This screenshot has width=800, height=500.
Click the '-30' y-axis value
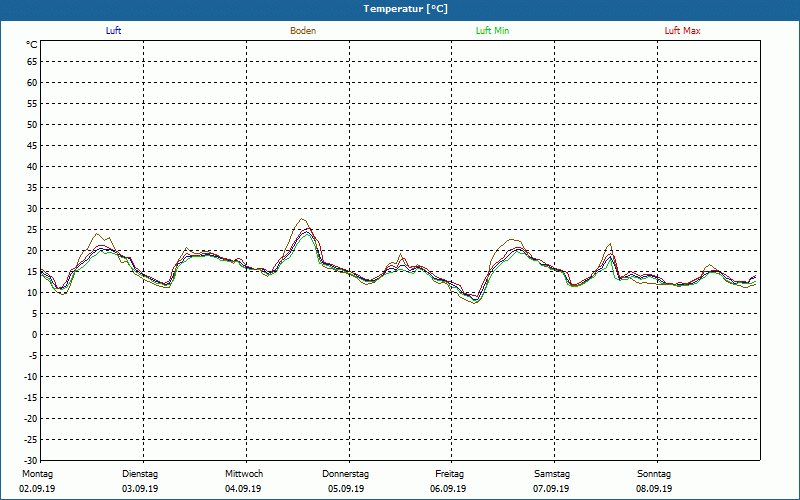[x=30, y=461]
